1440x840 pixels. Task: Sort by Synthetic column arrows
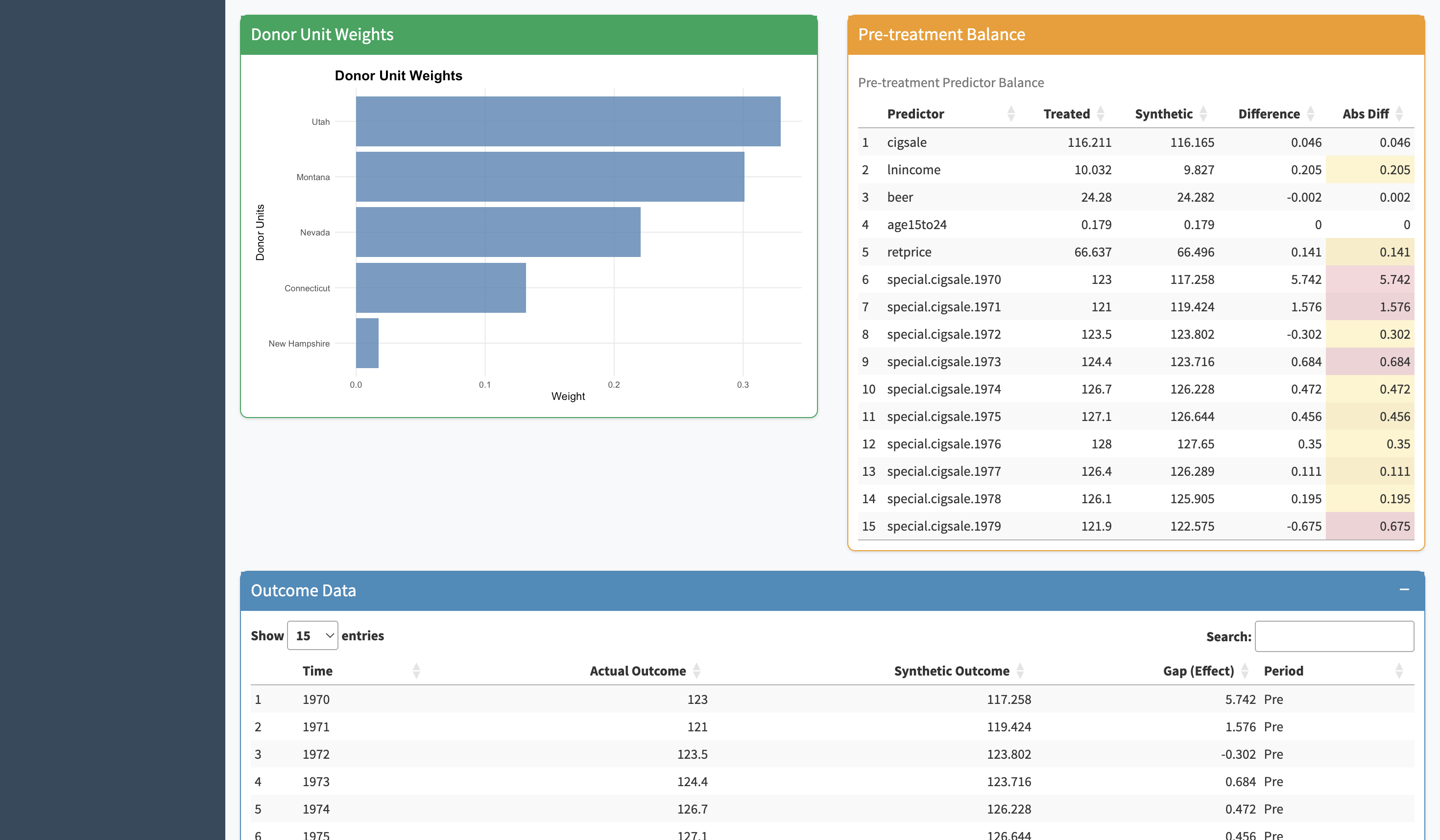coord(1203,114)
